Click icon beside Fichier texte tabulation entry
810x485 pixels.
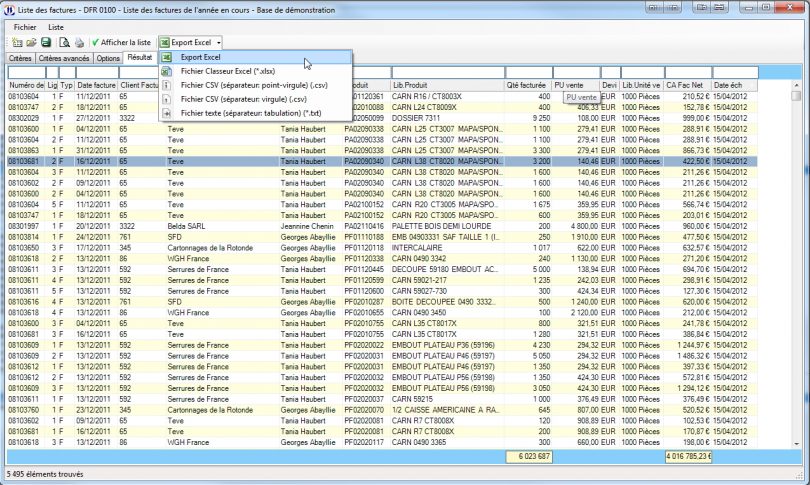tap(166, 113)
